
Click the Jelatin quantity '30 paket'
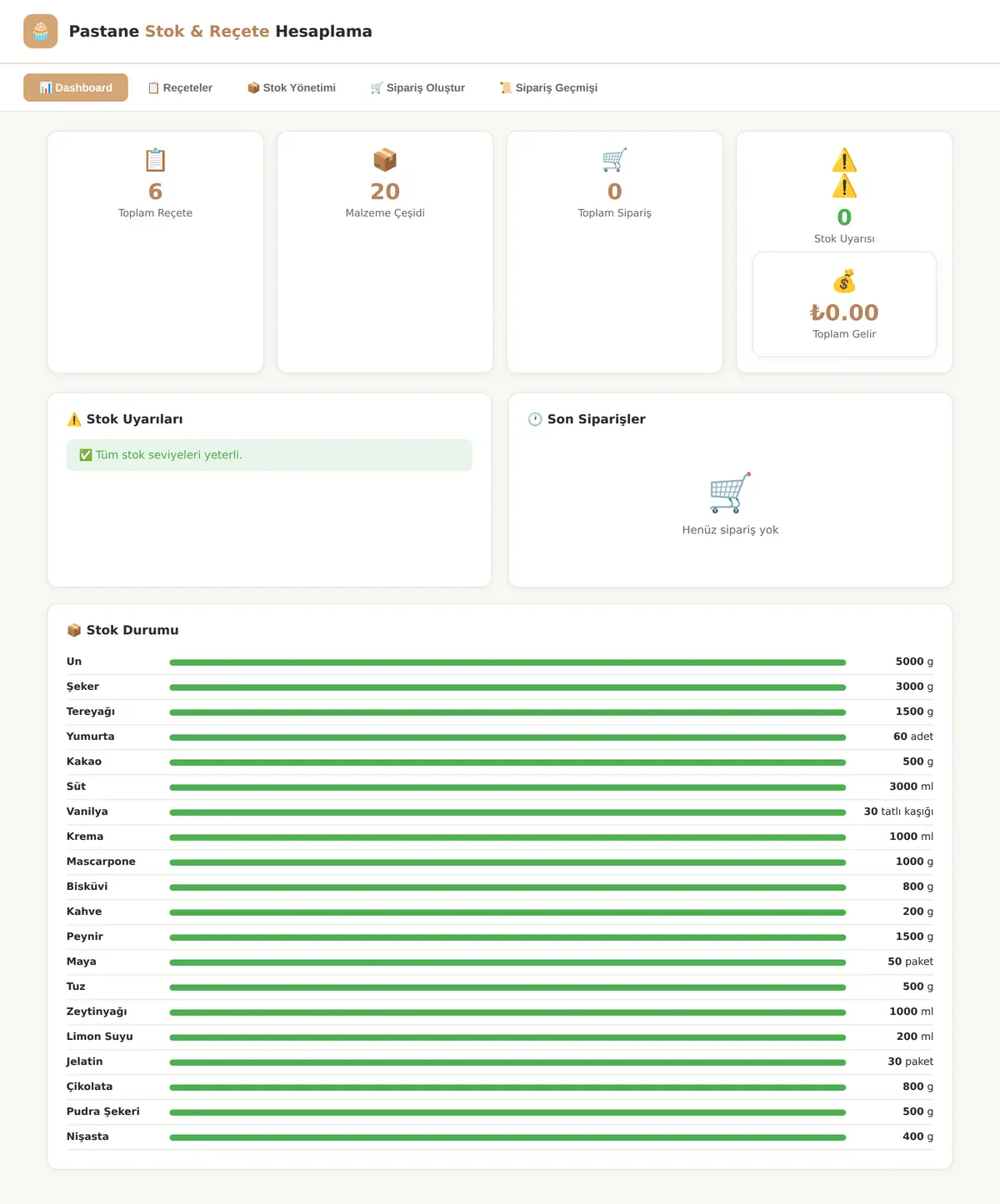pos(910,1062)
